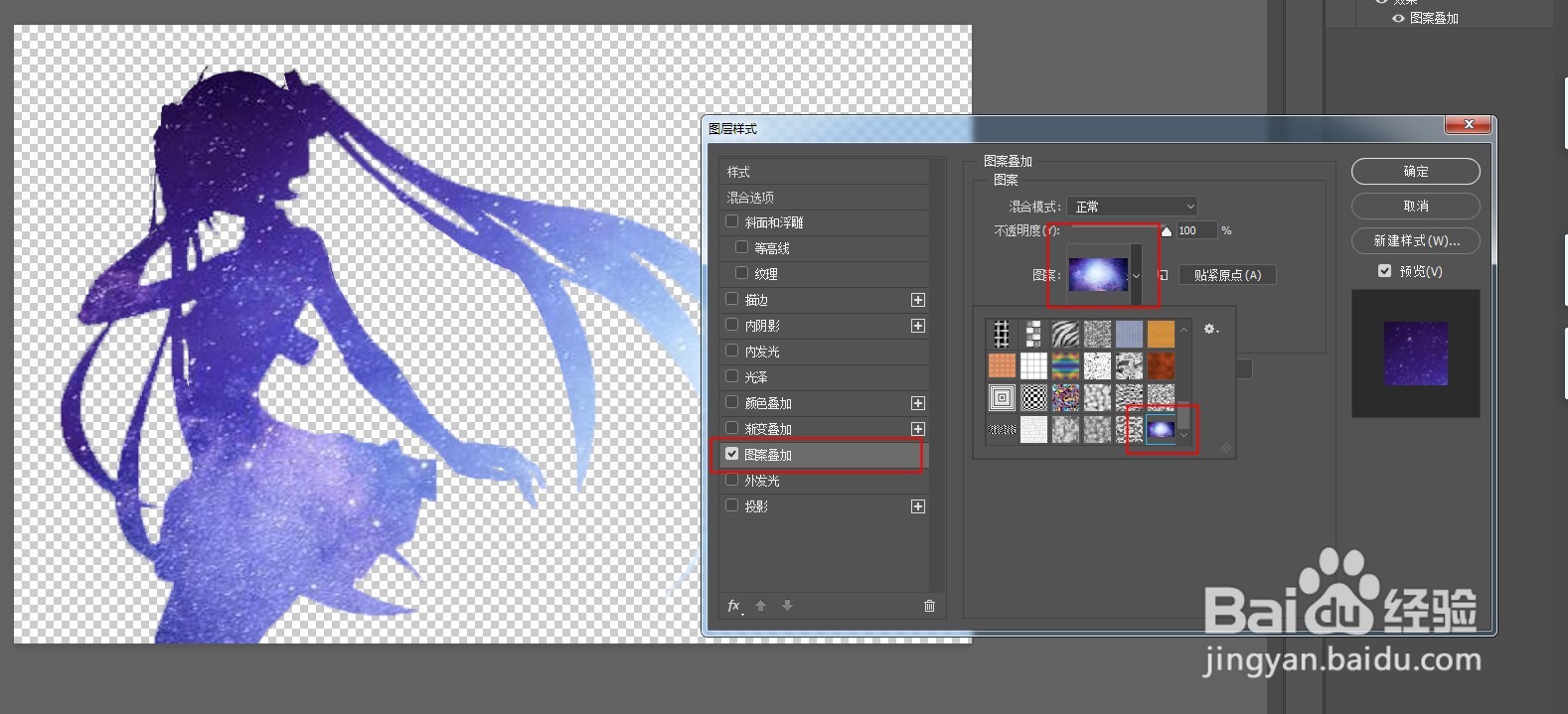Screen dimensions: 1568x714
Task: Choose the zebra stripe pattern swatch
Action: click(1065, 334)
